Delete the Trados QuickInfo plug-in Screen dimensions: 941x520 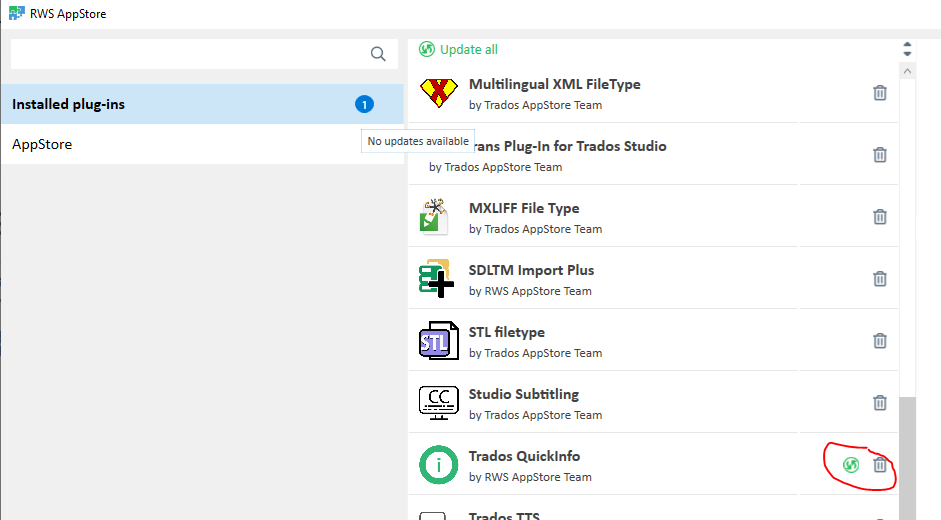[x=880, y=465]
